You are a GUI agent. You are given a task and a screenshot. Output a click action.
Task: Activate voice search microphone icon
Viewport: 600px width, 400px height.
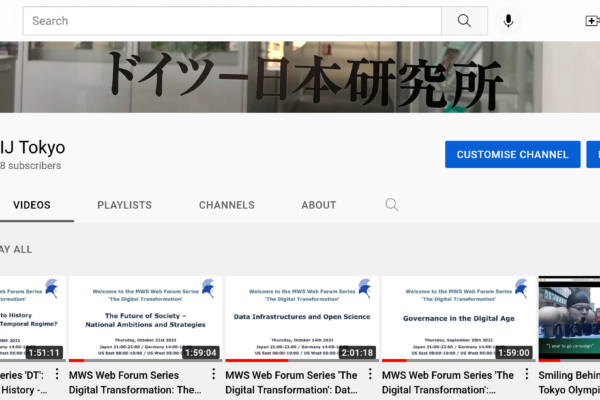point(508,21)
